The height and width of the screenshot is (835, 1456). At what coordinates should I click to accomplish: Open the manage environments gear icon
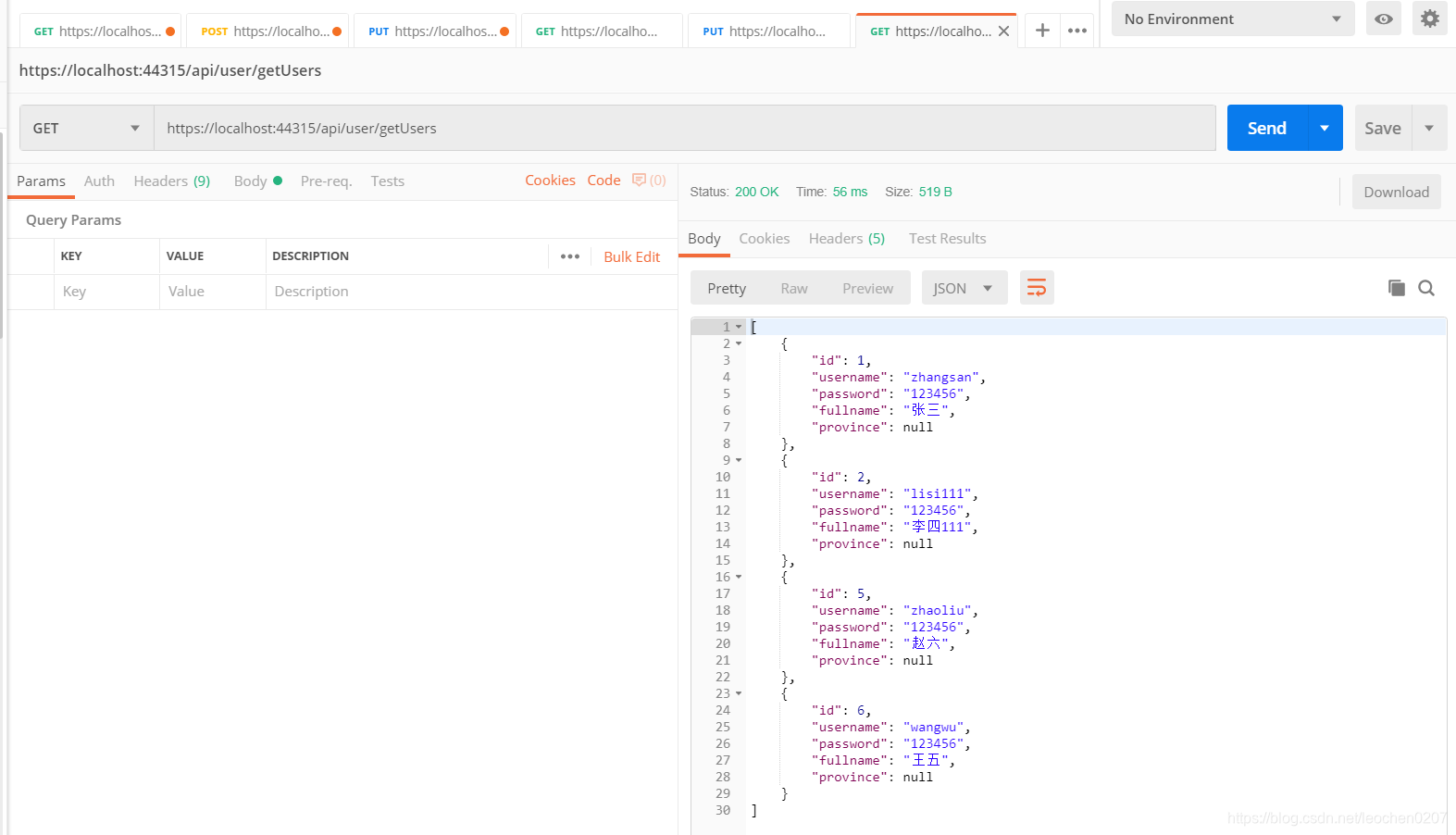1430,19
